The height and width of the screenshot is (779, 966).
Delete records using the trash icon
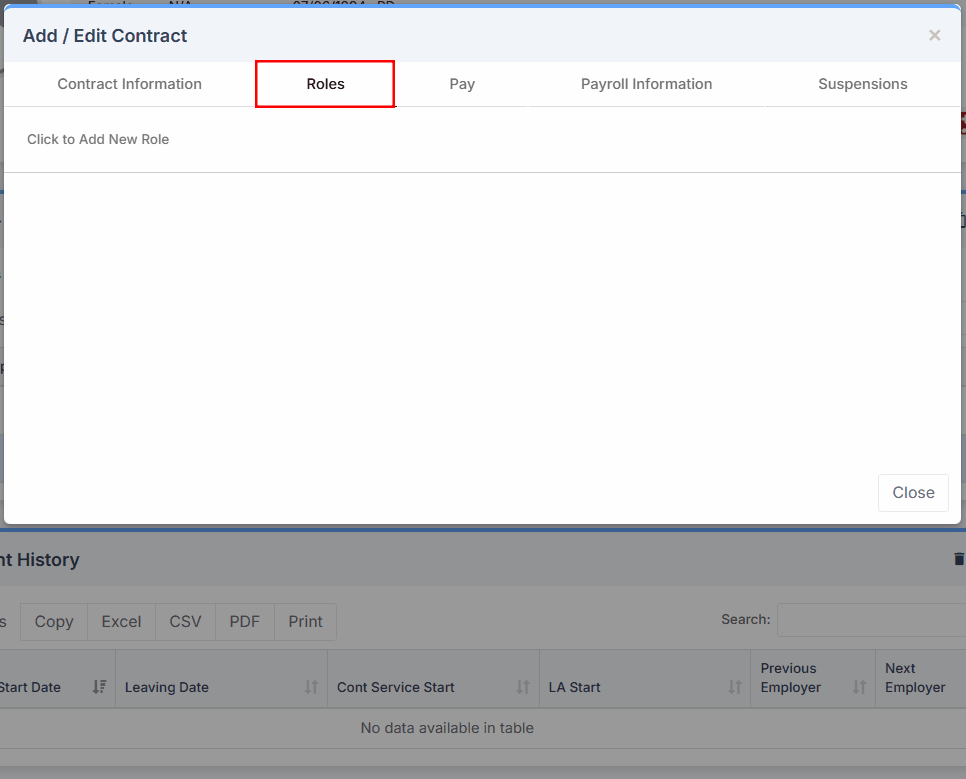pyautogui.click(x=957, y=559)
